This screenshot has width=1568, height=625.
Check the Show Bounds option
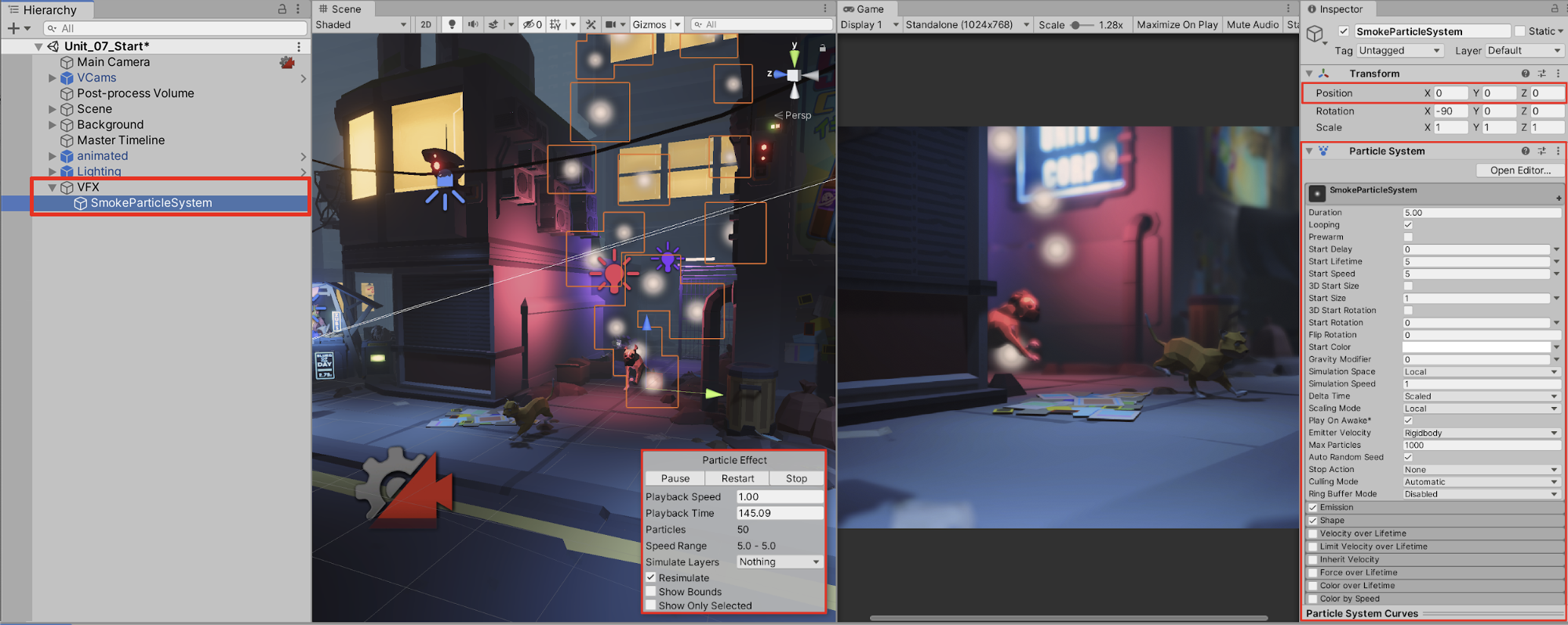pyautogui.click(x=651, y=592)
